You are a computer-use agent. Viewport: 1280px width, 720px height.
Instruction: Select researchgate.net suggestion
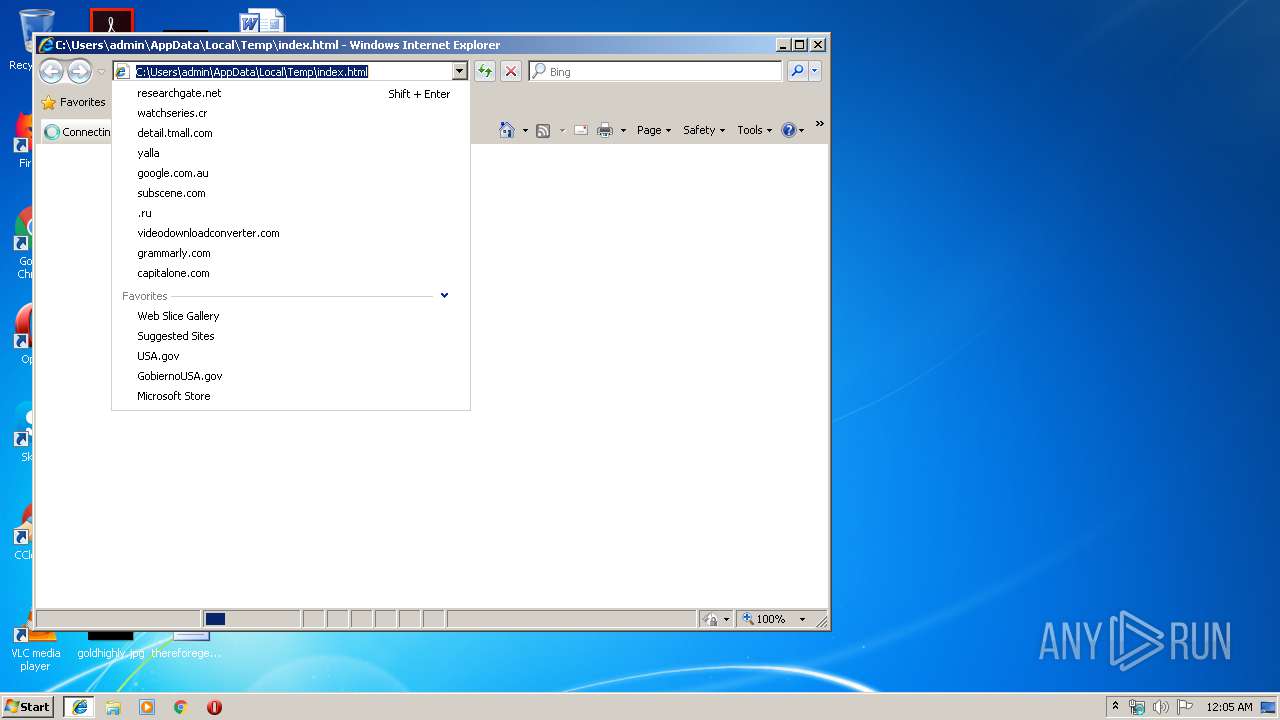tap(179, 93)
